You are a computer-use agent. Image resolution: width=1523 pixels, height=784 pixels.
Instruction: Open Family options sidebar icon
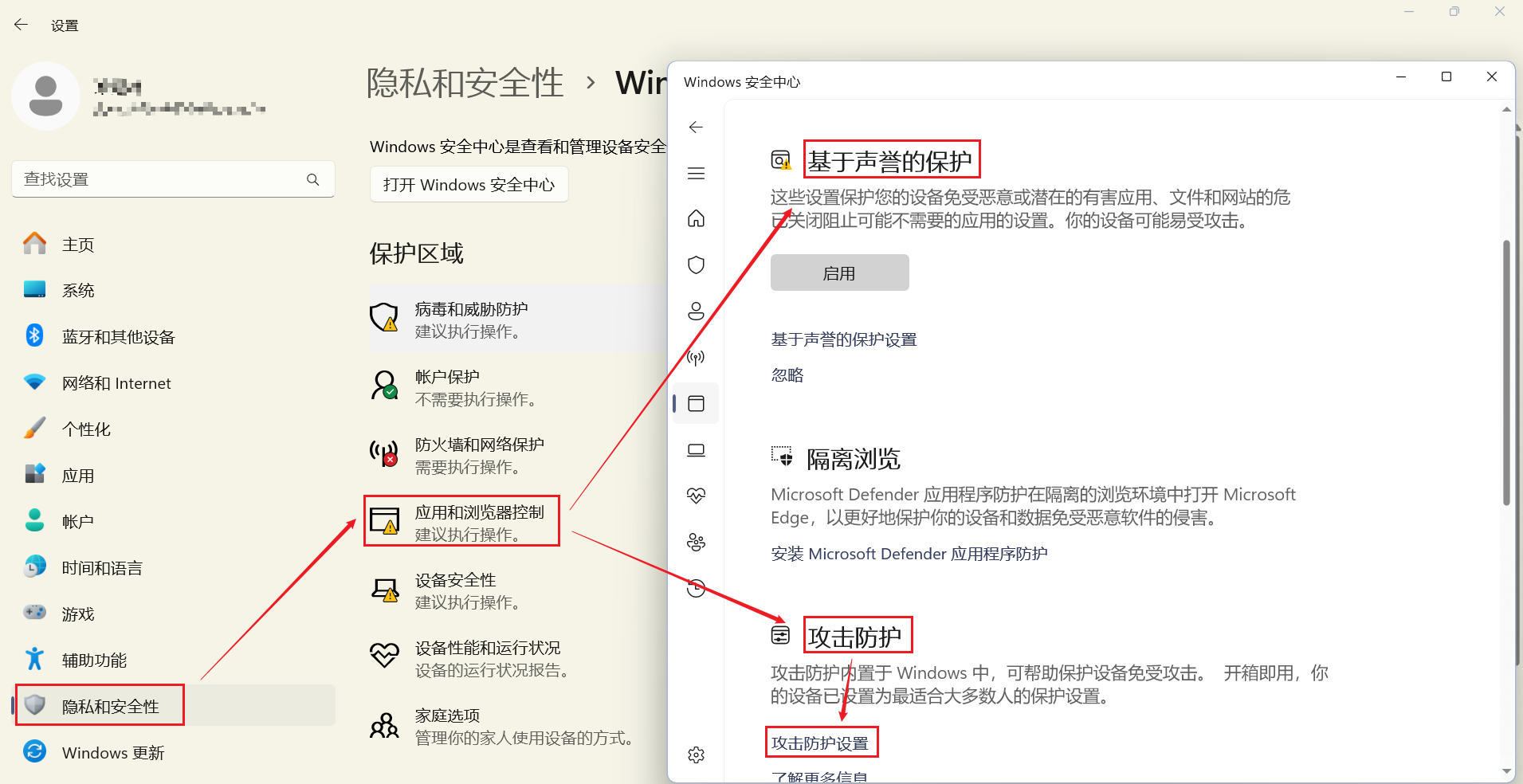coord(696,543)
